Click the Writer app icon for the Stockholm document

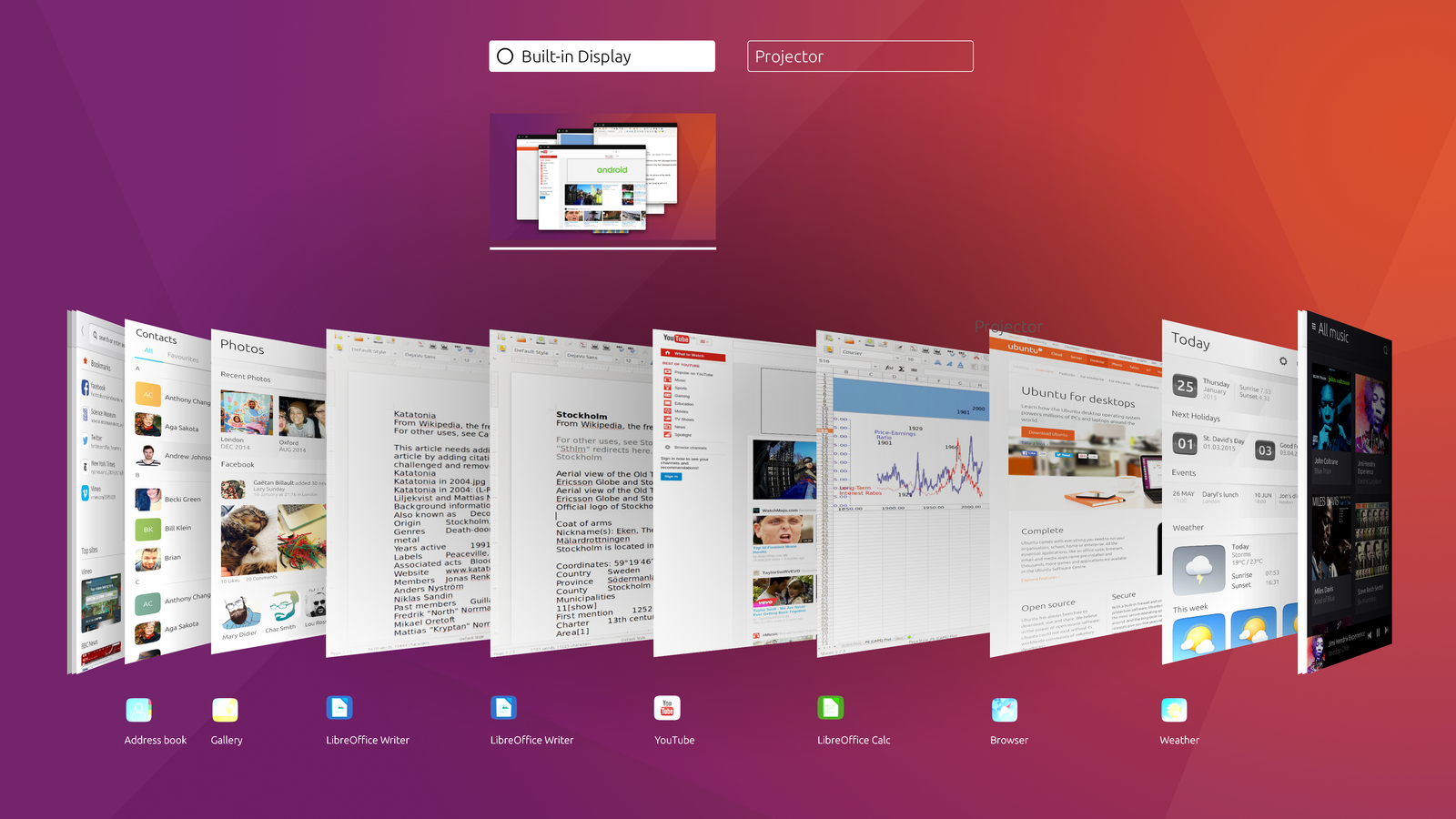[503, 708]
